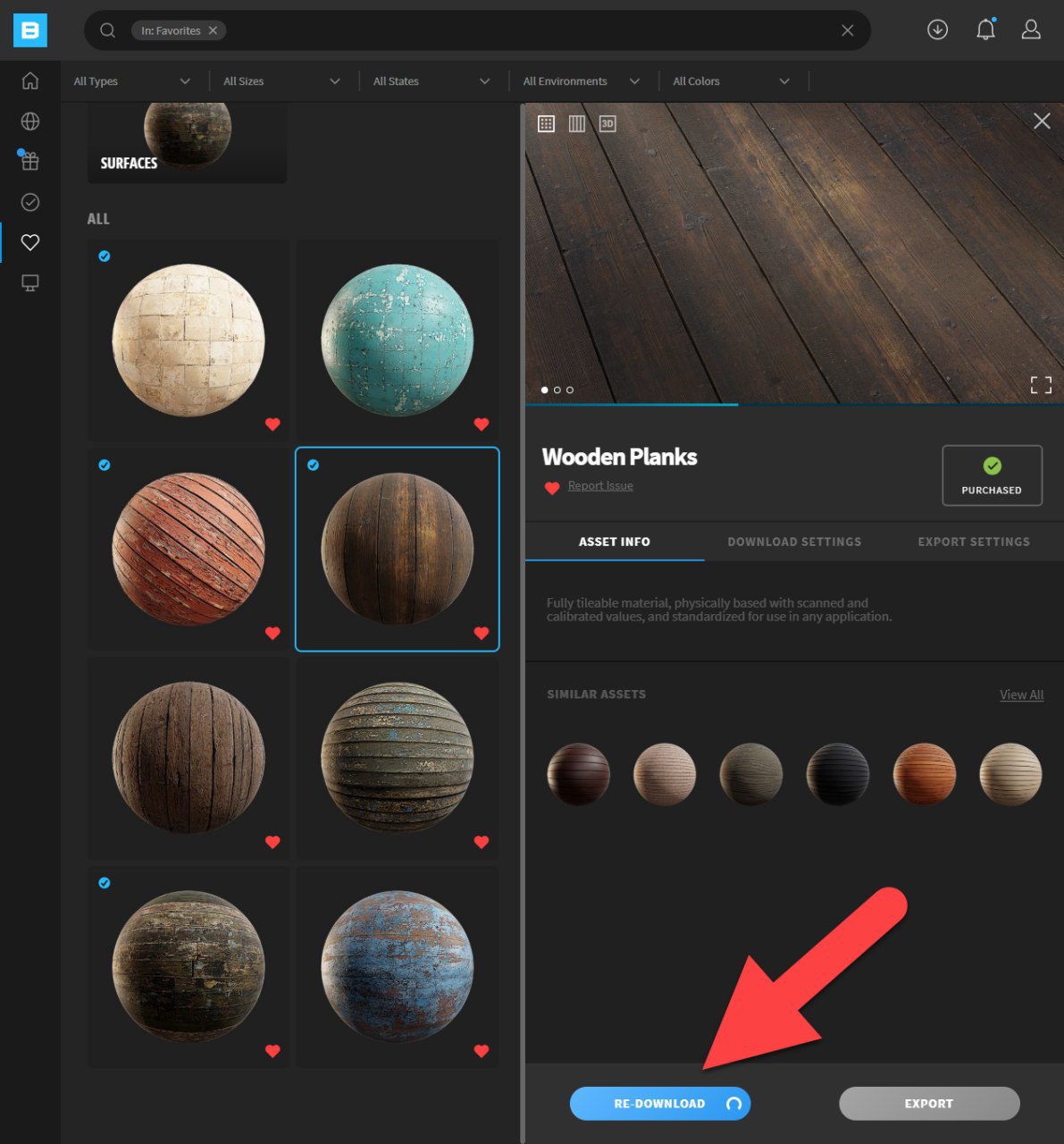Expand preview to fullscreen

(x=1041, y=385)
